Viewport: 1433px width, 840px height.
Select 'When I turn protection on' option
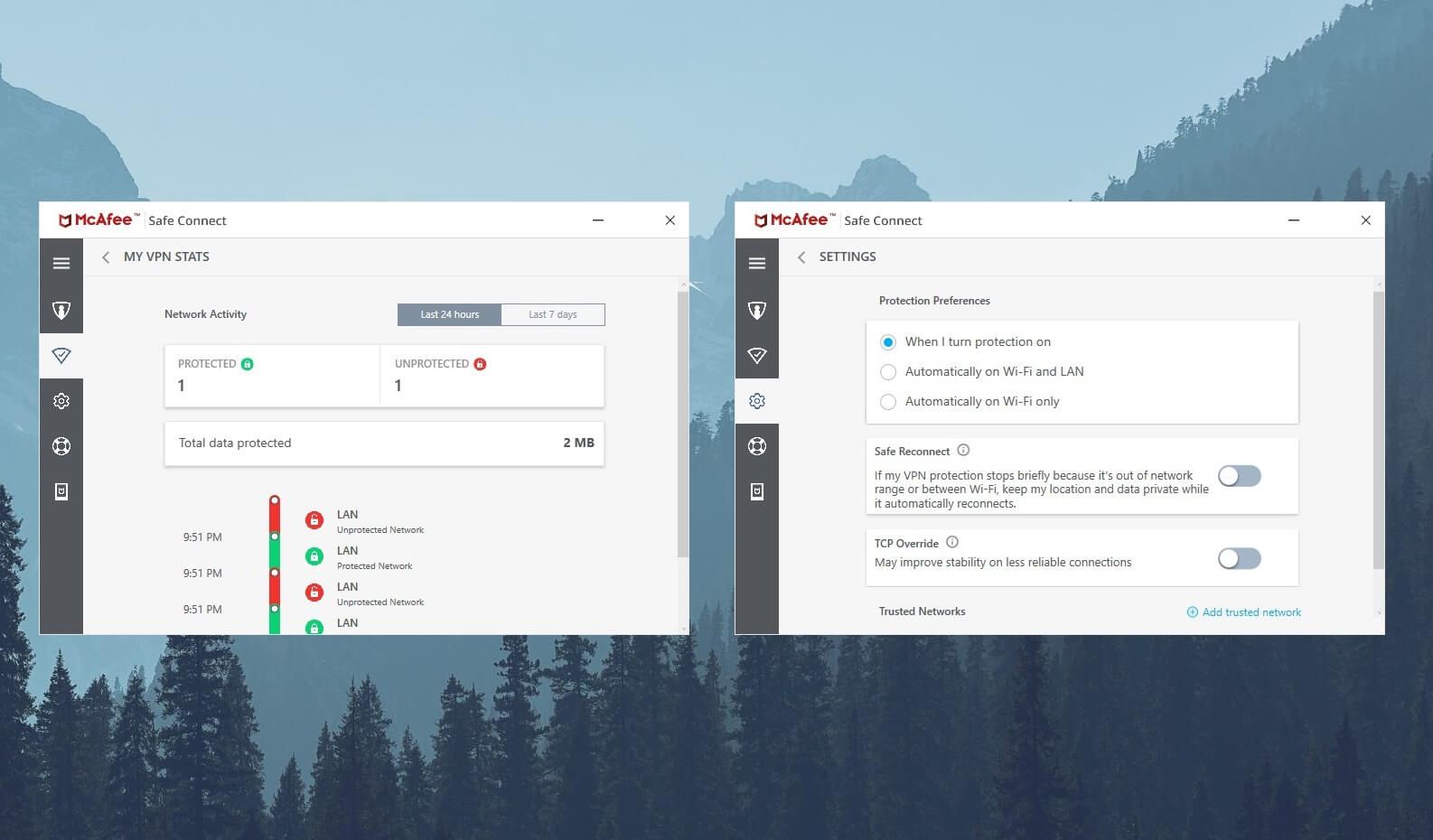click(x=888, y=342)
